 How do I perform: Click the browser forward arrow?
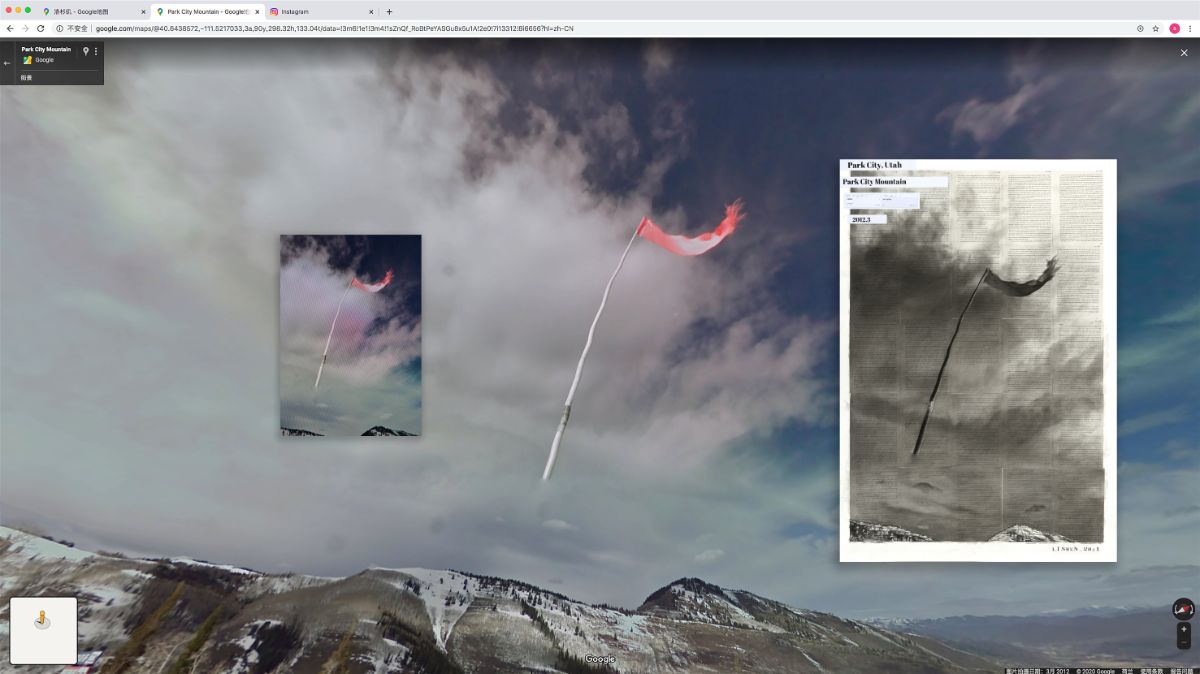(25, 28)
